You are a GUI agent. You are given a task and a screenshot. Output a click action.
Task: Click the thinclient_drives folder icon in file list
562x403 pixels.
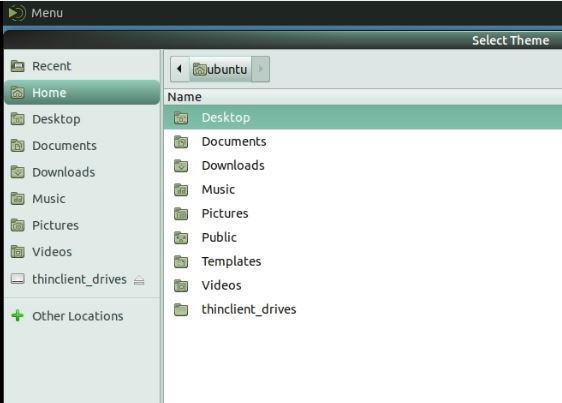181,310
